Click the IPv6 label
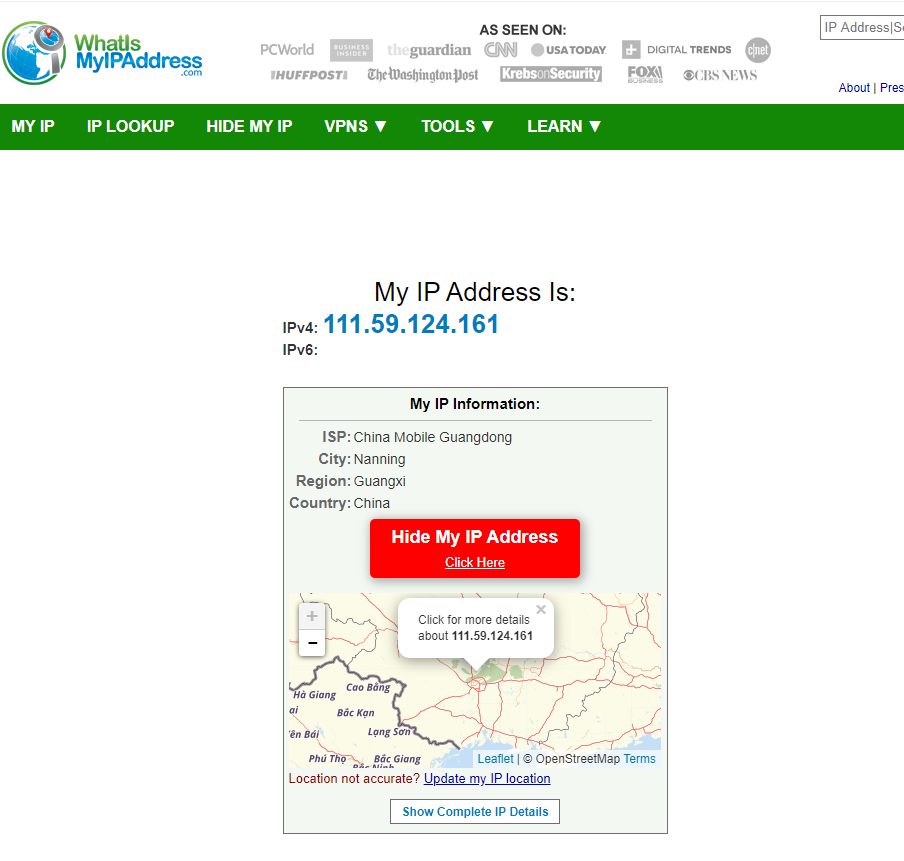Image resolution: width=904 pixels, height=861 pixels. pos(300,350)
